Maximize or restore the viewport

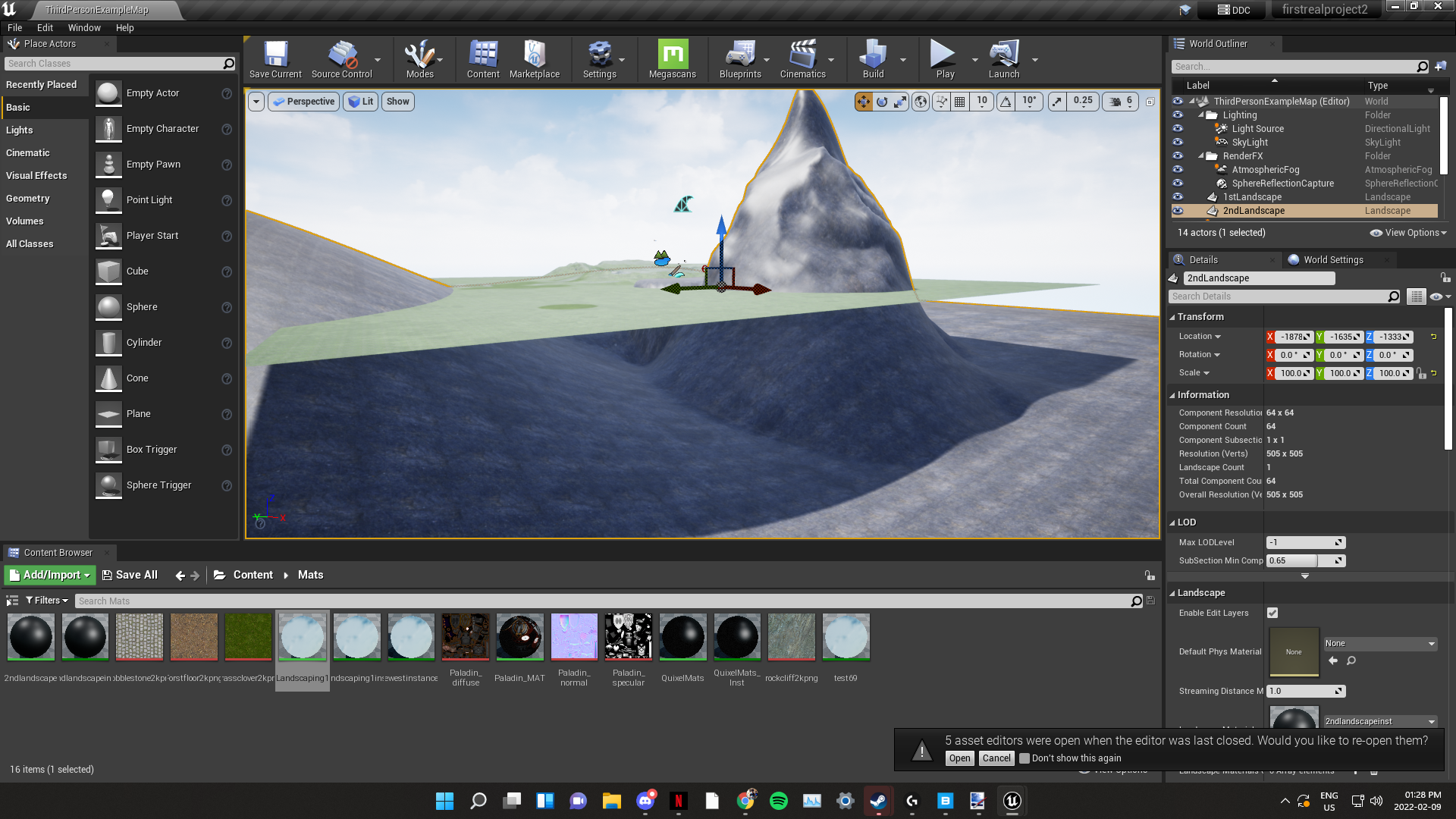1150,102
